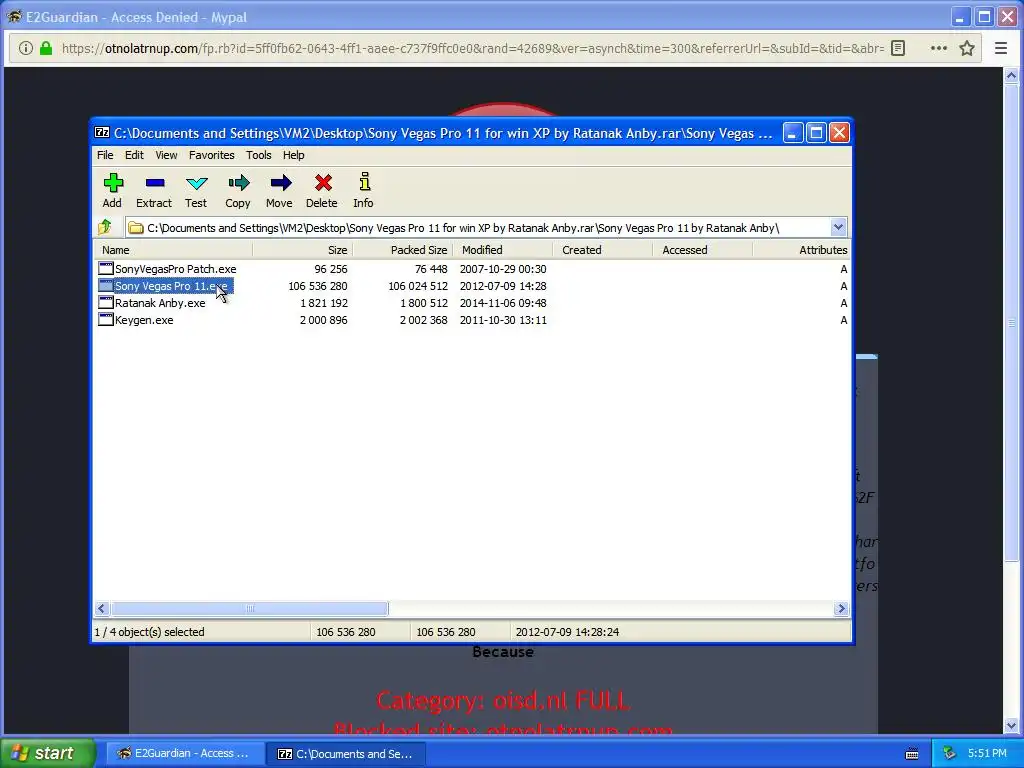Sort by the Accessed column header
Viewport: 1024px width, 768px height.
coord(702,250)
